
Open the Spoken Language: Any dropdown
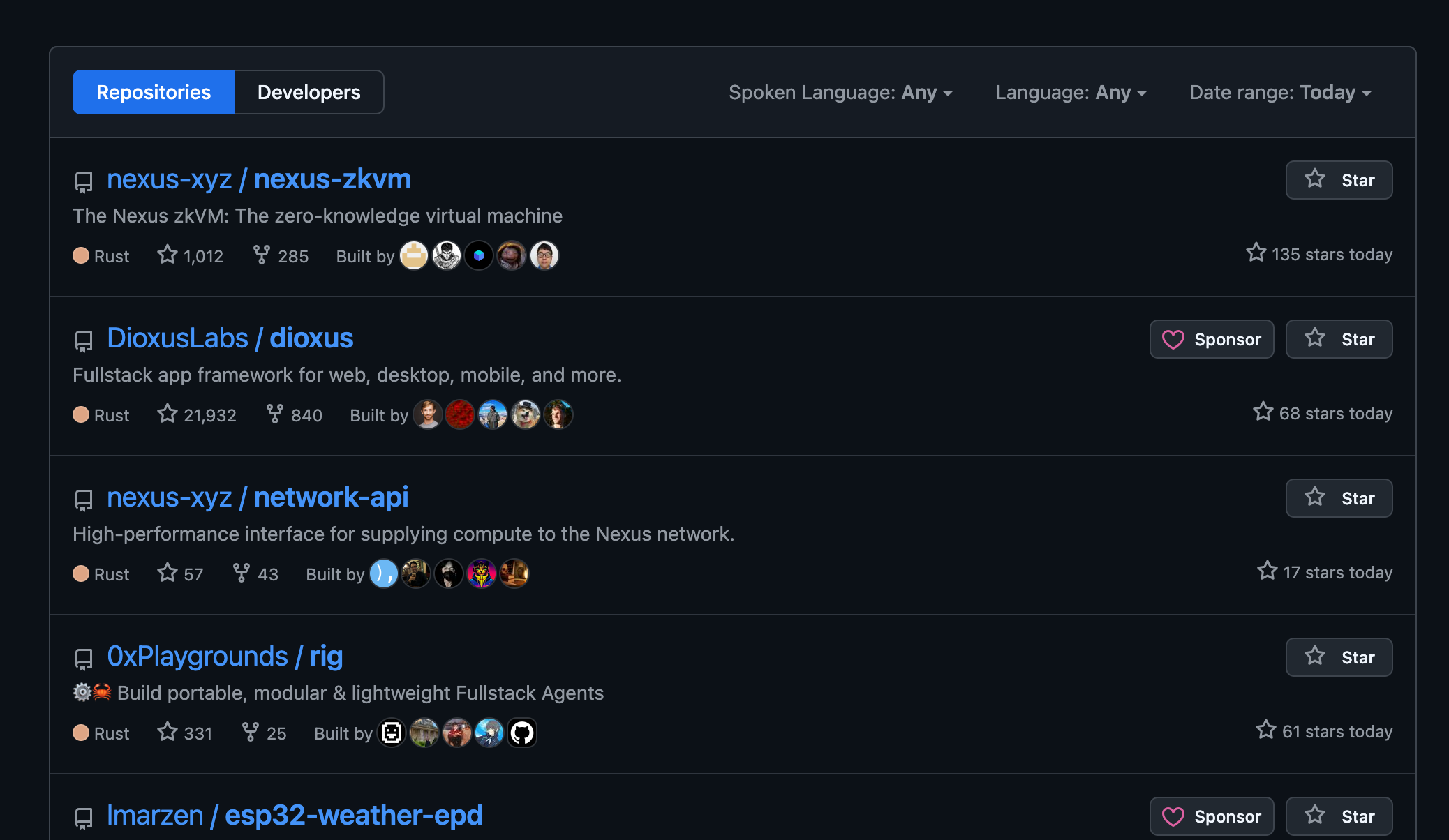840,92
